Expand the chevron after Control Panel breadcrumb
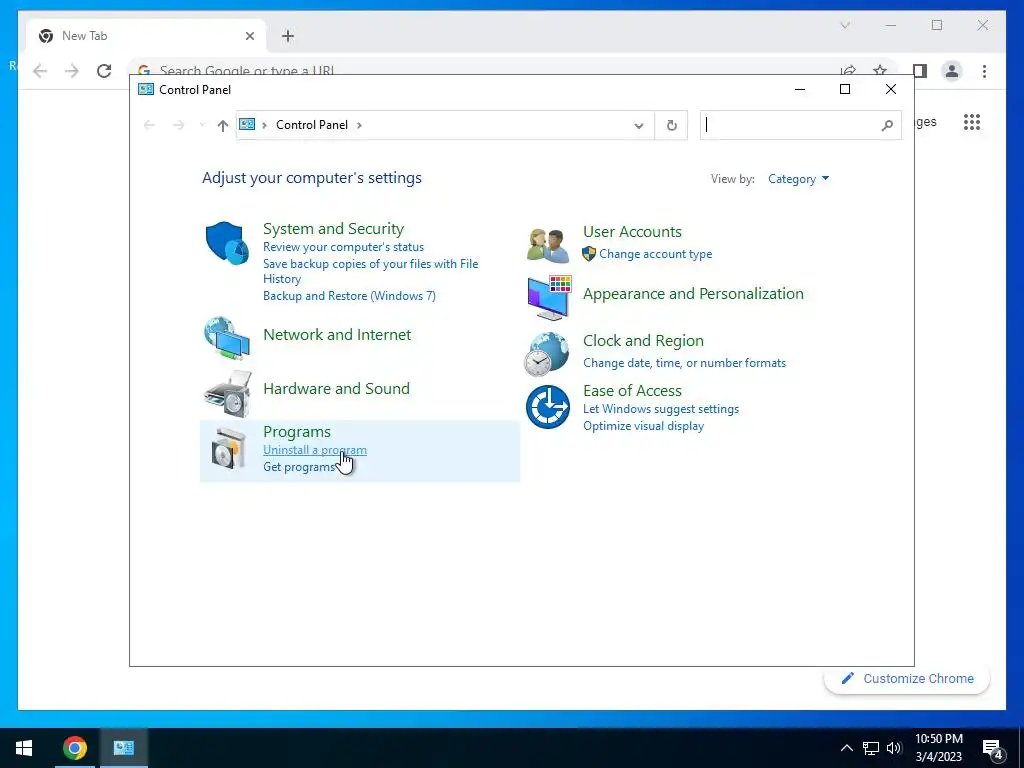Screen dimensions: 1024x768 359,125
